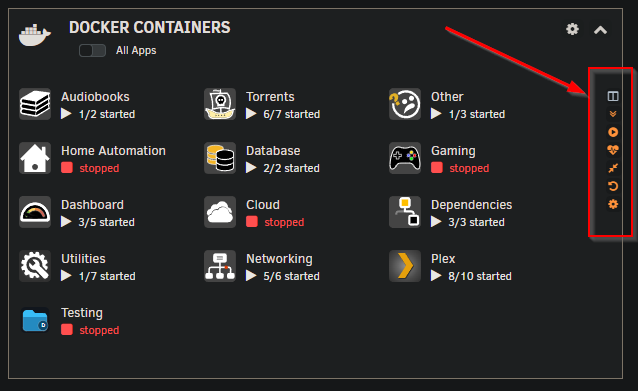Click the column layout icon in sidebar

coord(613,96)
